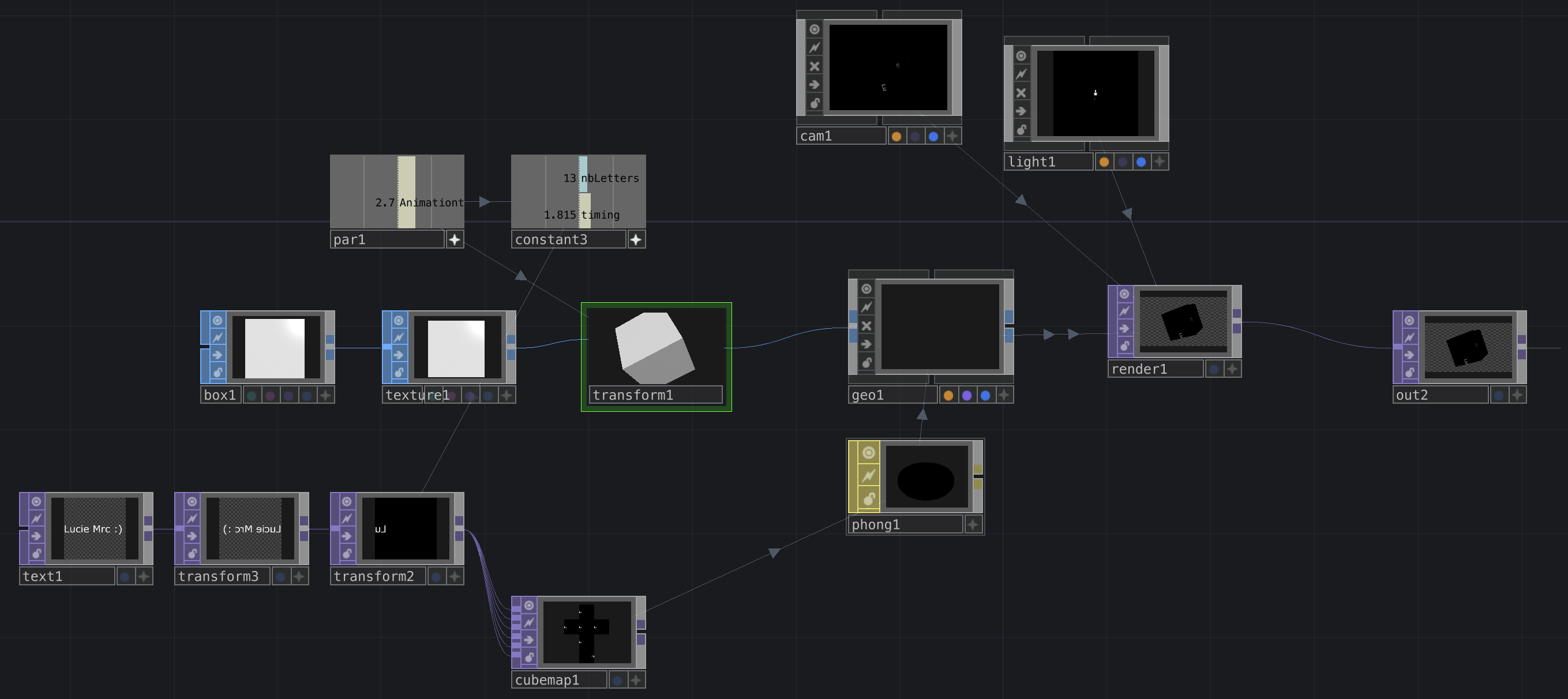
Task: Toggle the purple render flag on geo1
Action: coord(967,396)
